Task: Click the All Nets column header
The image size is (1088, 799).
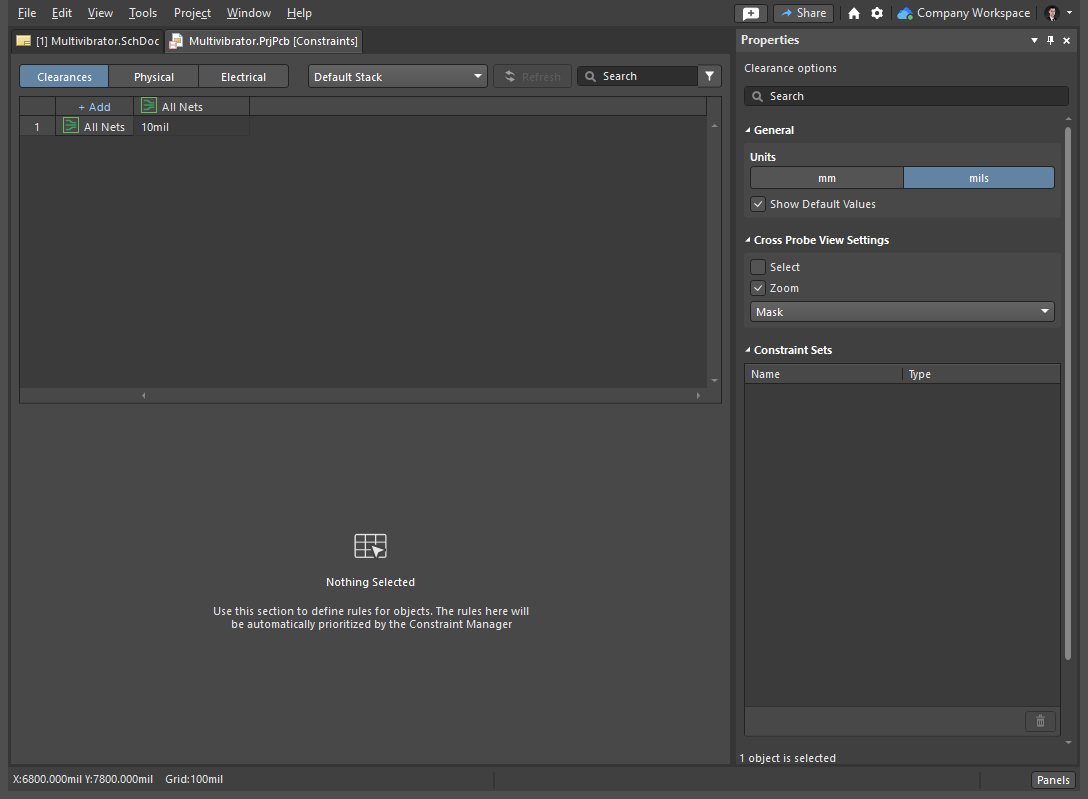Action: coord(192,107)
